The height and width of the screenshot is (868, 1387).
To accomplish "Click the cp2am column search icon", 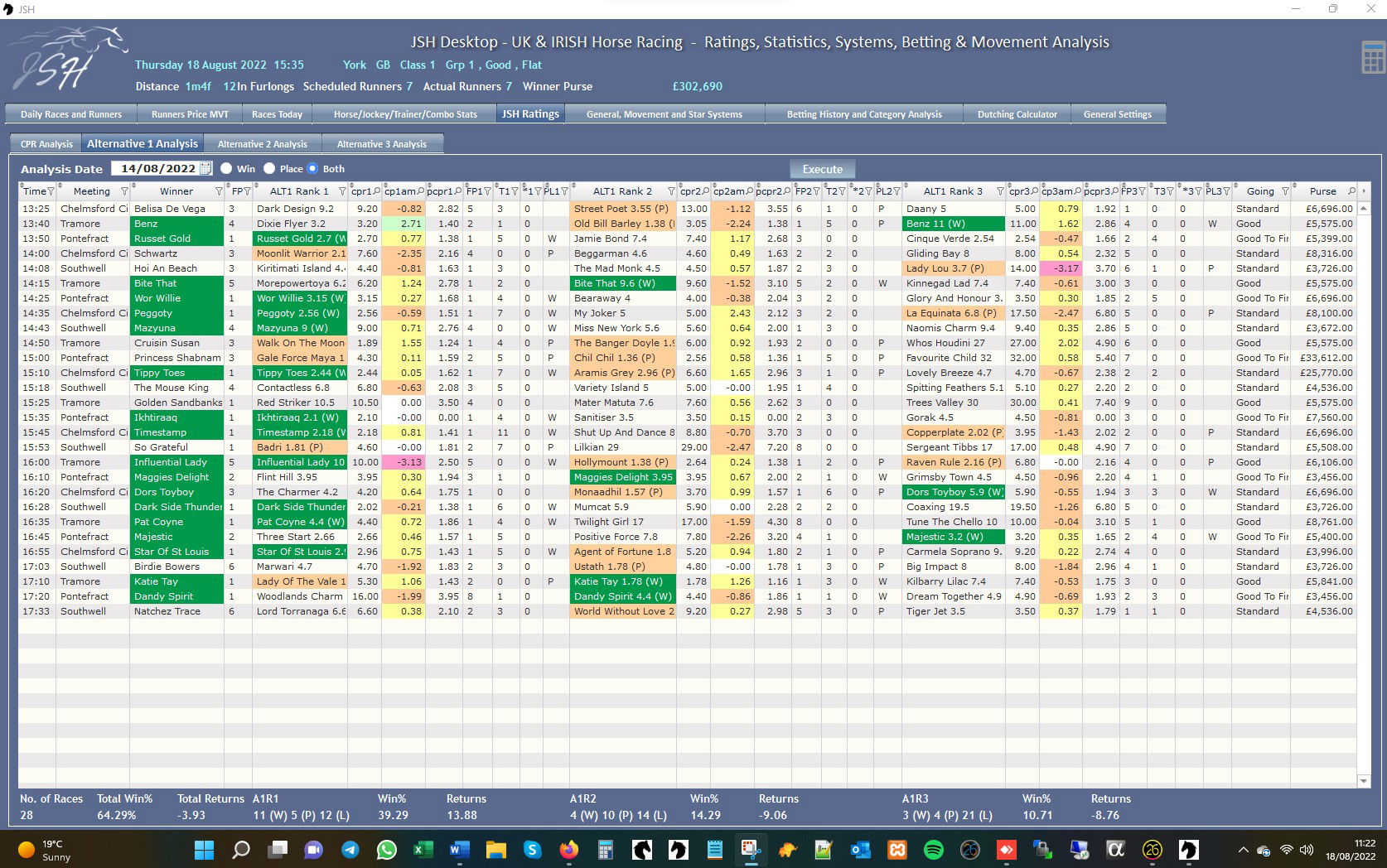I will [x=750, y=191].
